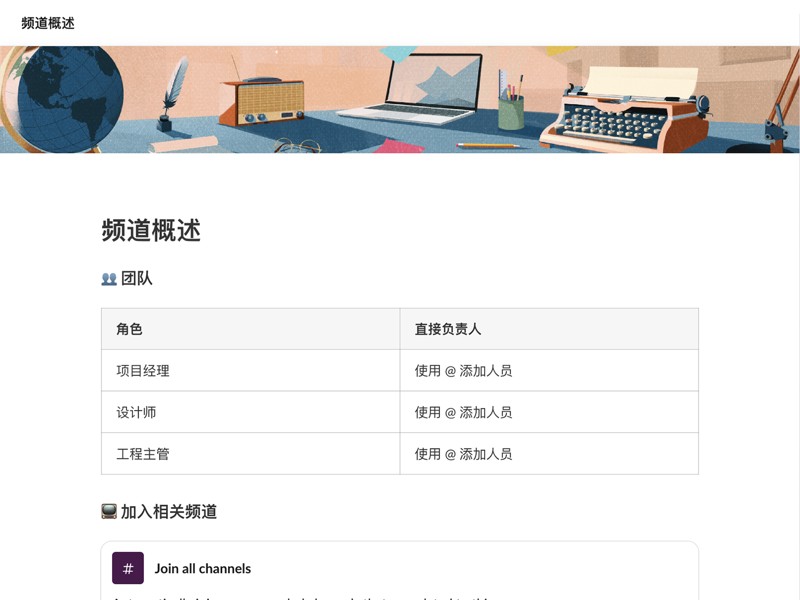Open the Join all channels workflow
This screenshot has height=600, width=800.
tap(201, 568)
